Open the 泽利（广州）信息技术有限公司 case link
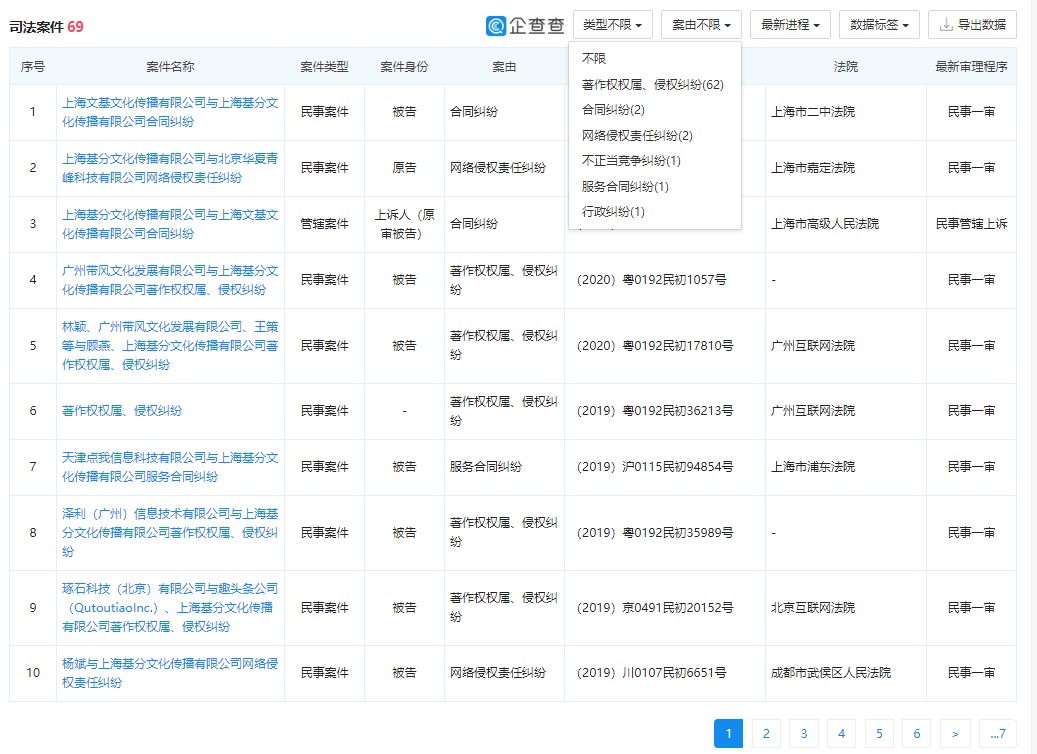Viewport: 1037px width, 754px height. click(170, 532)
